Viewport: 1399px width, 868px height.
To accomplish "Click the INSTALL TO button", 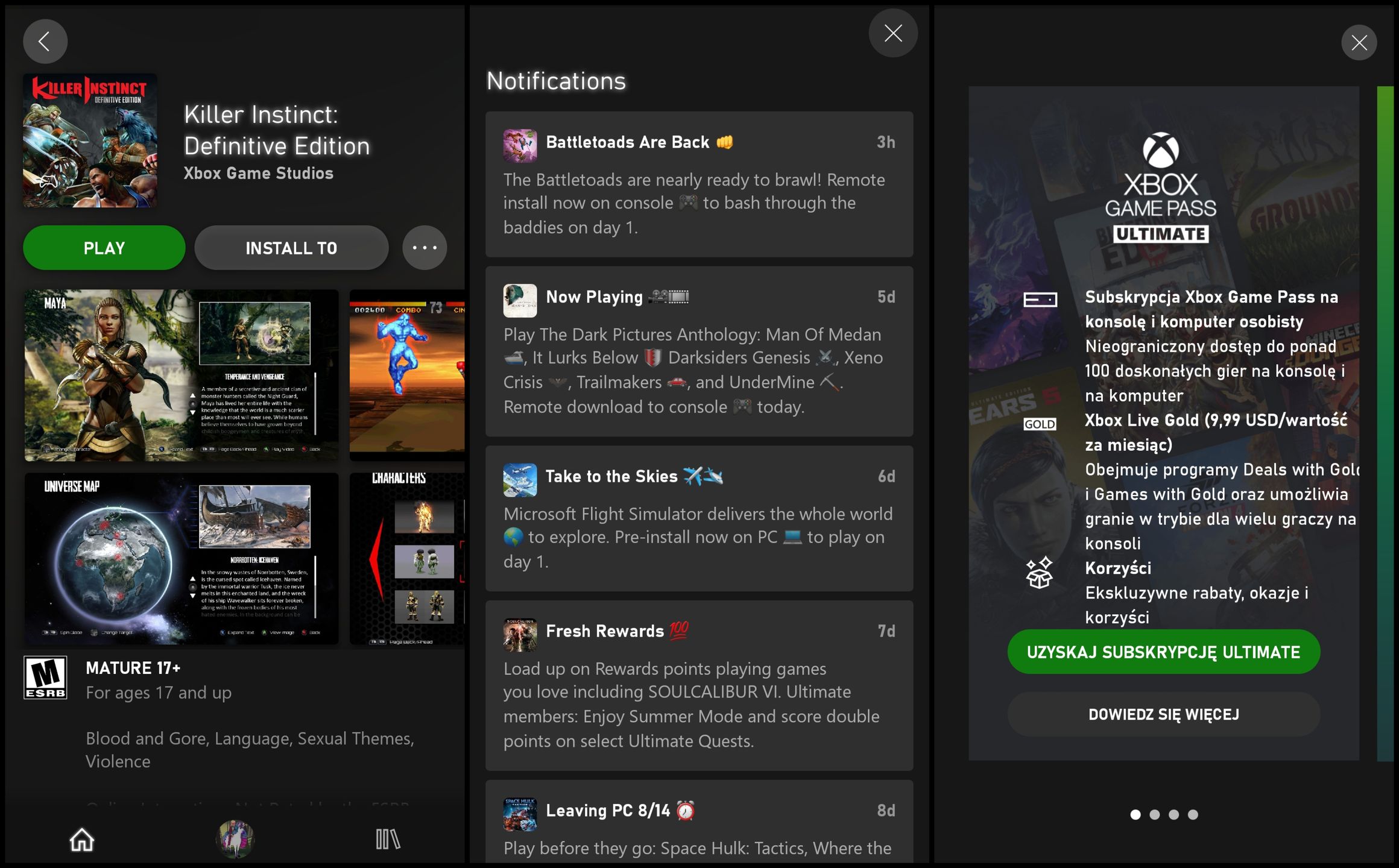I will pos(291,248).
